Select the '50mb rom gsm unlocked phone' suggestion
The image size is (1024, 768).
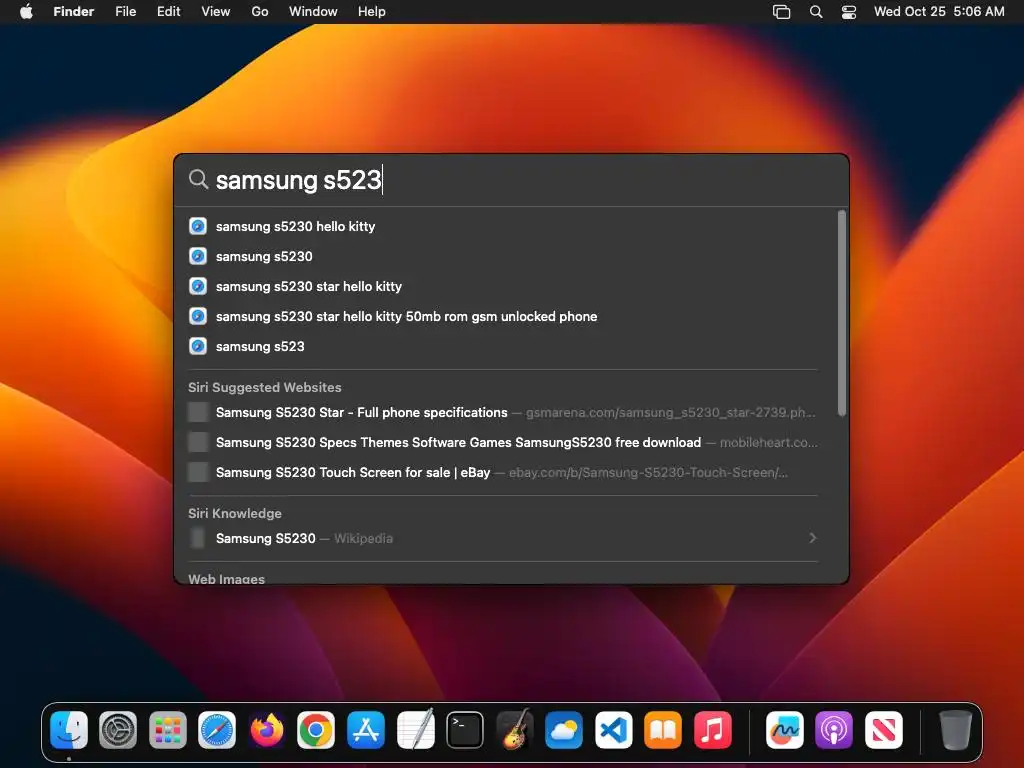click(x=503, y=316)
